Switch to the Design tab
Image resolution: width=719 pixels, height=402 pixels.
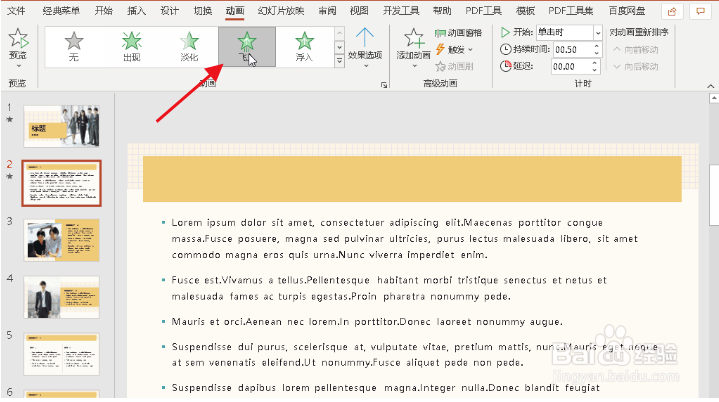click(x=169, y=11)
